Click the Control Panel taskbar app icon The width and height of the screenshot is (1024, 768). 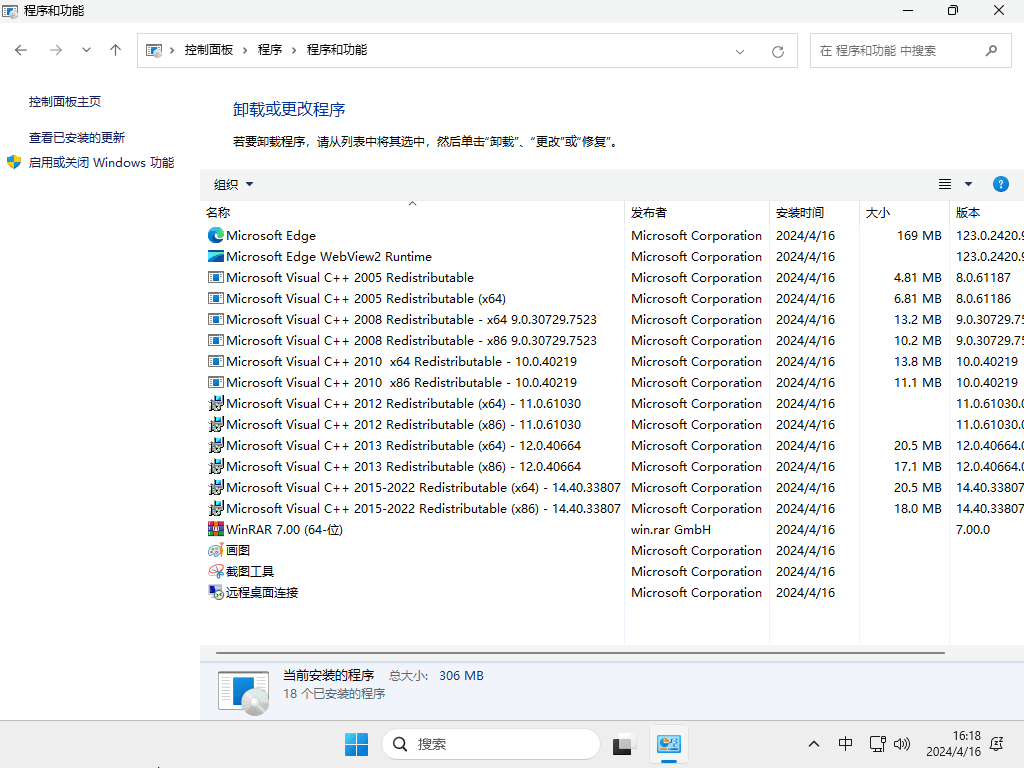[669, 744]
